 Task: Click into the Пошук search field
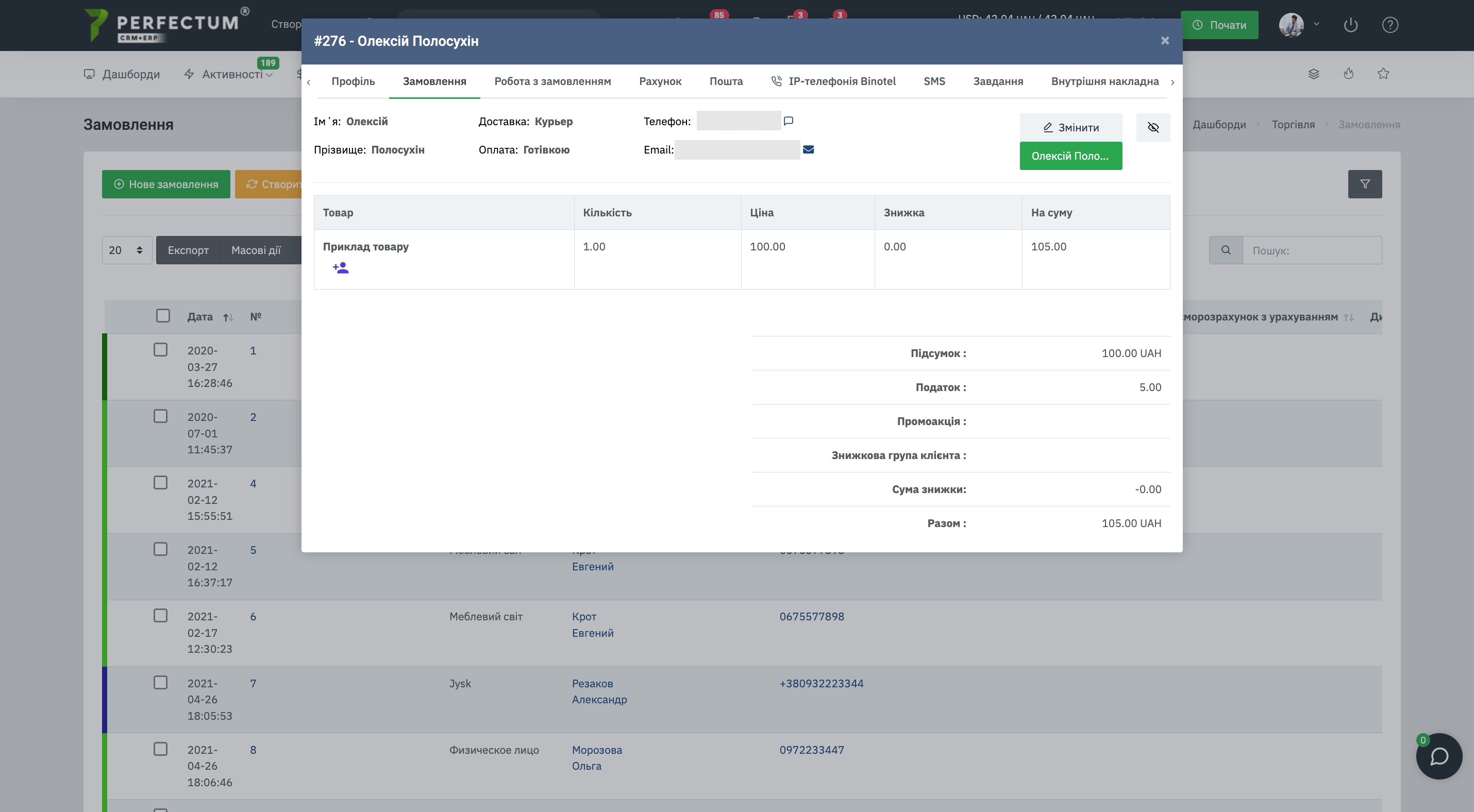tap(1312, 250)
